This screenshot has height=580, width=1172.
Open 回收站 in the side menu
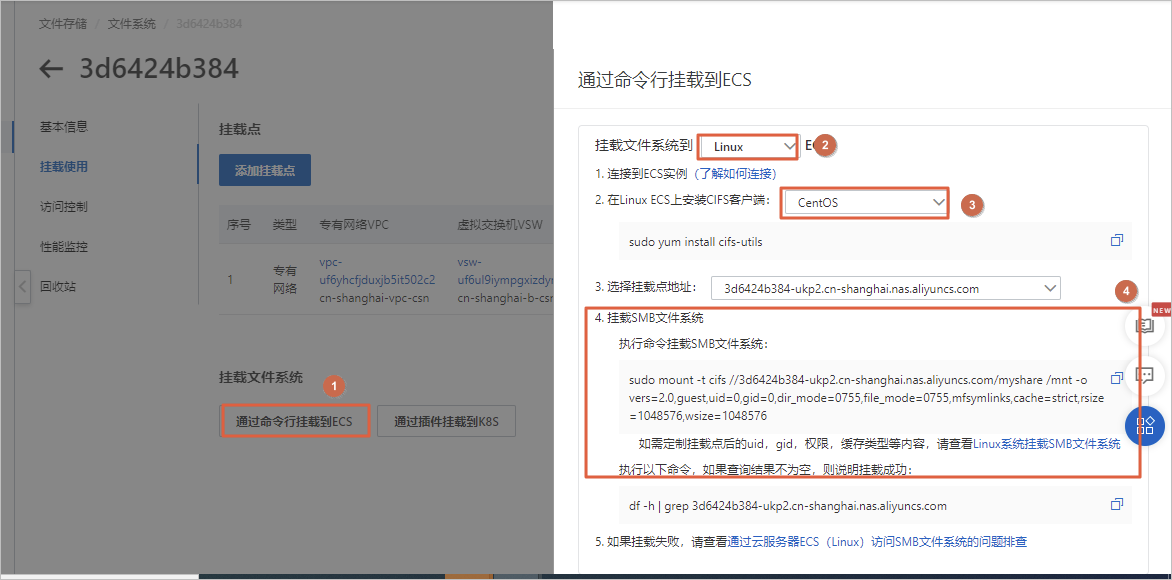(58, 287)
